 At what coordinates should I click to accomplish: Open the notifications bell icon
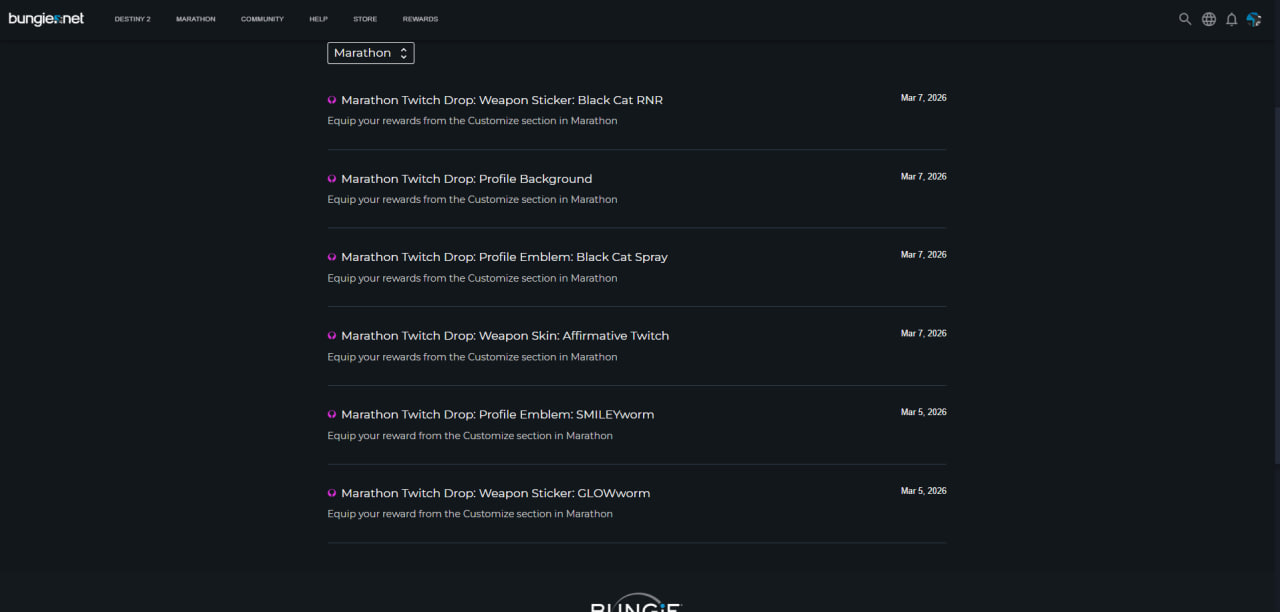[1232, 19]
